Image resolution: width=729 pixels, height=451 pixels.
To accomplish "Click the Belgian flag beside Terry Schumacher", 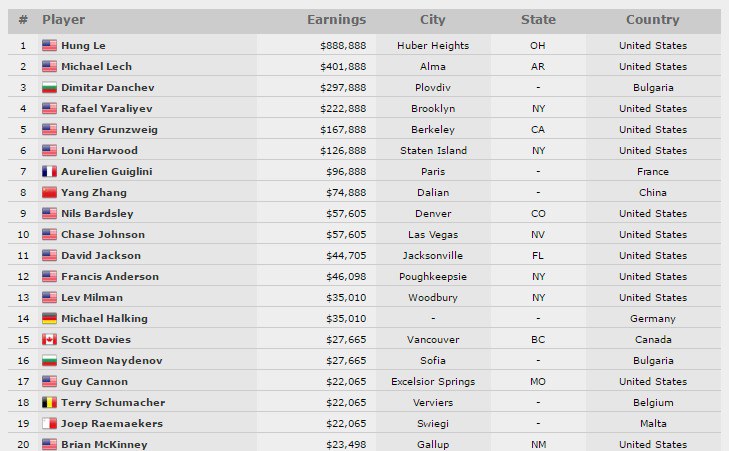I will (x=49, y=402).
